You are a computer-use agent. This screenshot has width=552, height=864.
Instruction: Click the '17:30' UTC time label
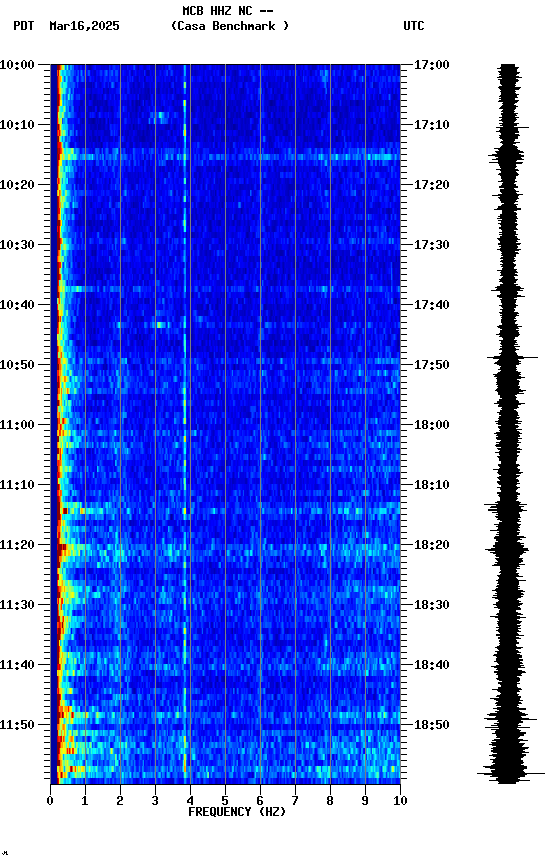click(x=432, y=245)
